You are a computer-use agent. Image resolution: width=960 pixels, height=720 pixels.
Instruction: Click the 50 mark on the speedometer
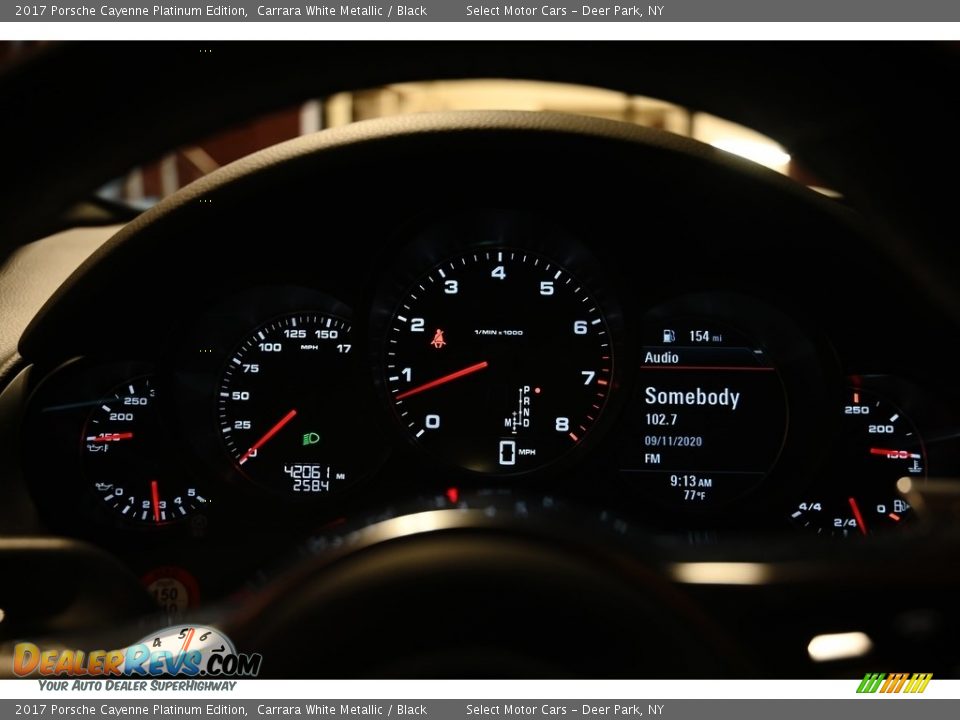coord(241,396)
